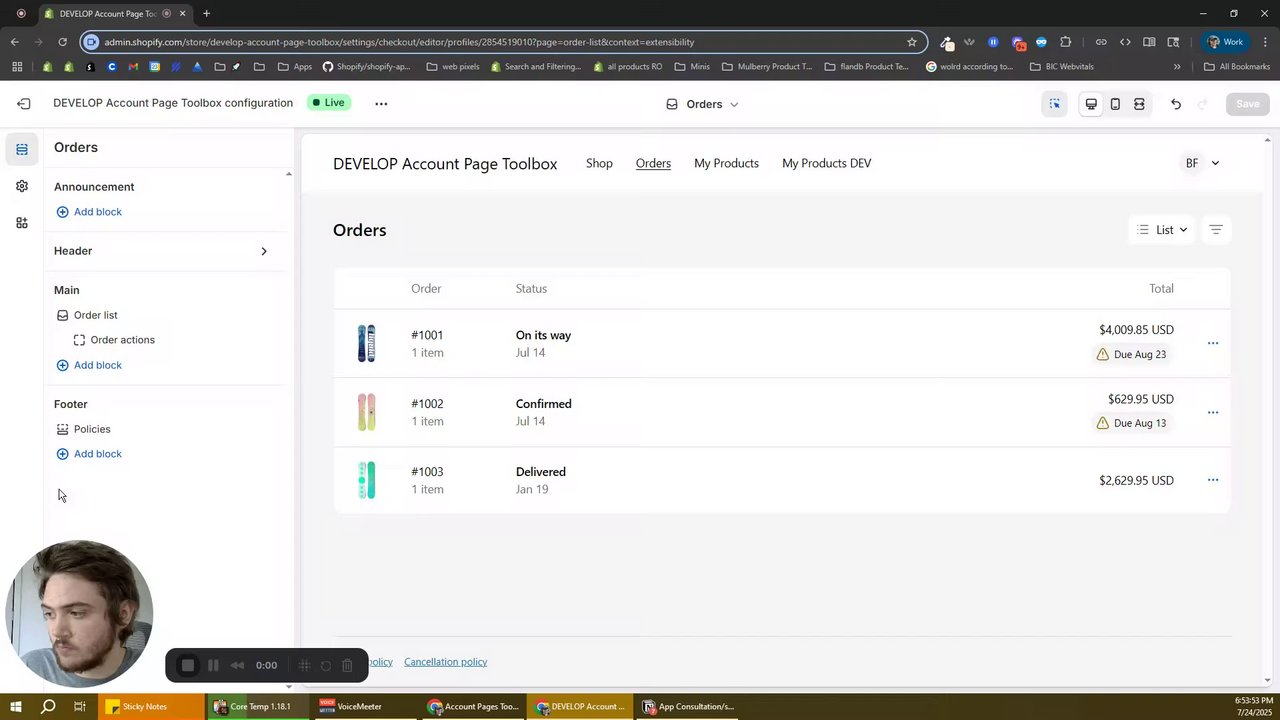Click the Live status badge
This screenshot has height=720, width=1280.
pyautogui.click(x=327, y=103)
